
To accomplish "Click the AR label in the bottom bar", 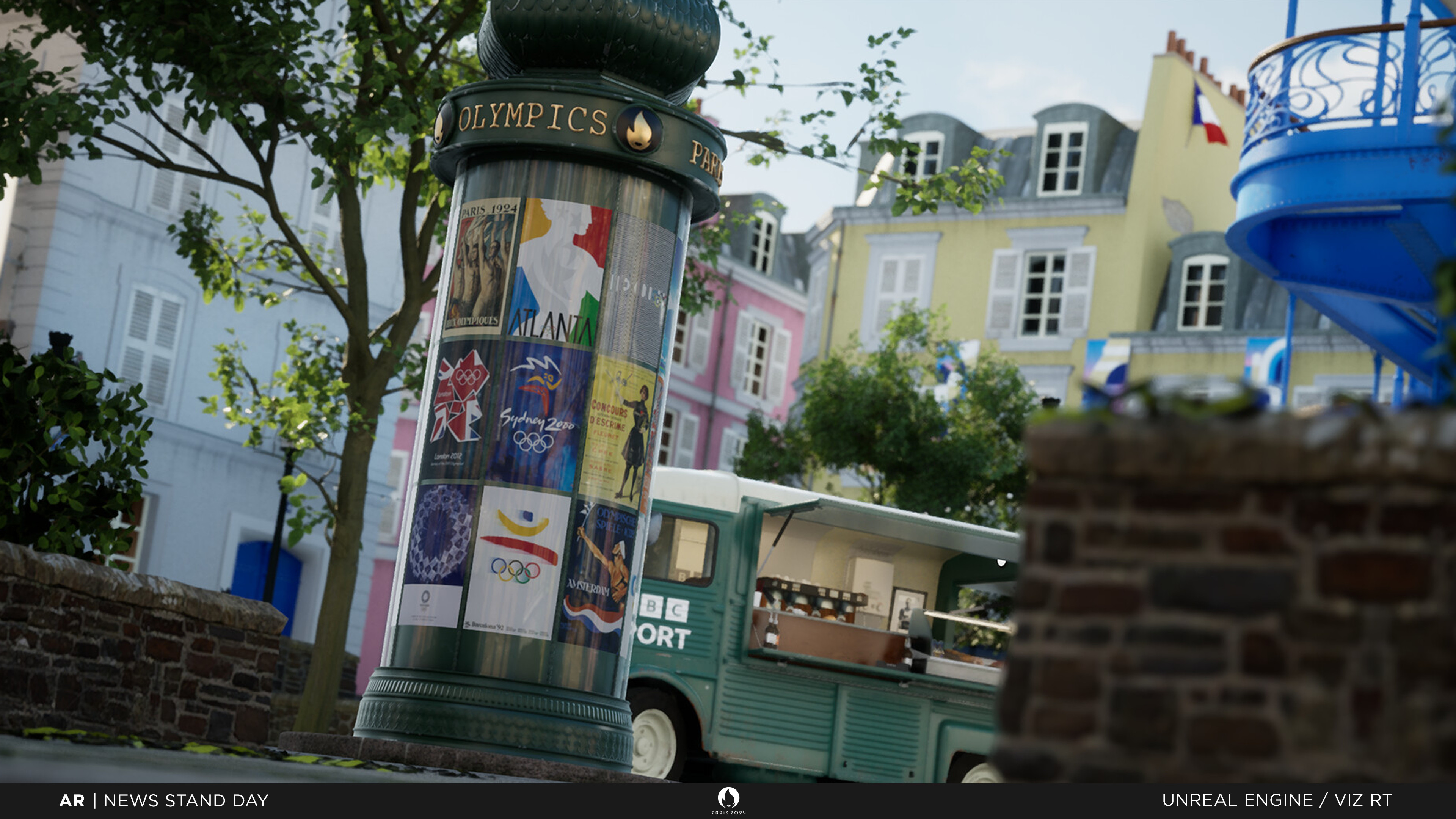I will [x=72, y=800].
